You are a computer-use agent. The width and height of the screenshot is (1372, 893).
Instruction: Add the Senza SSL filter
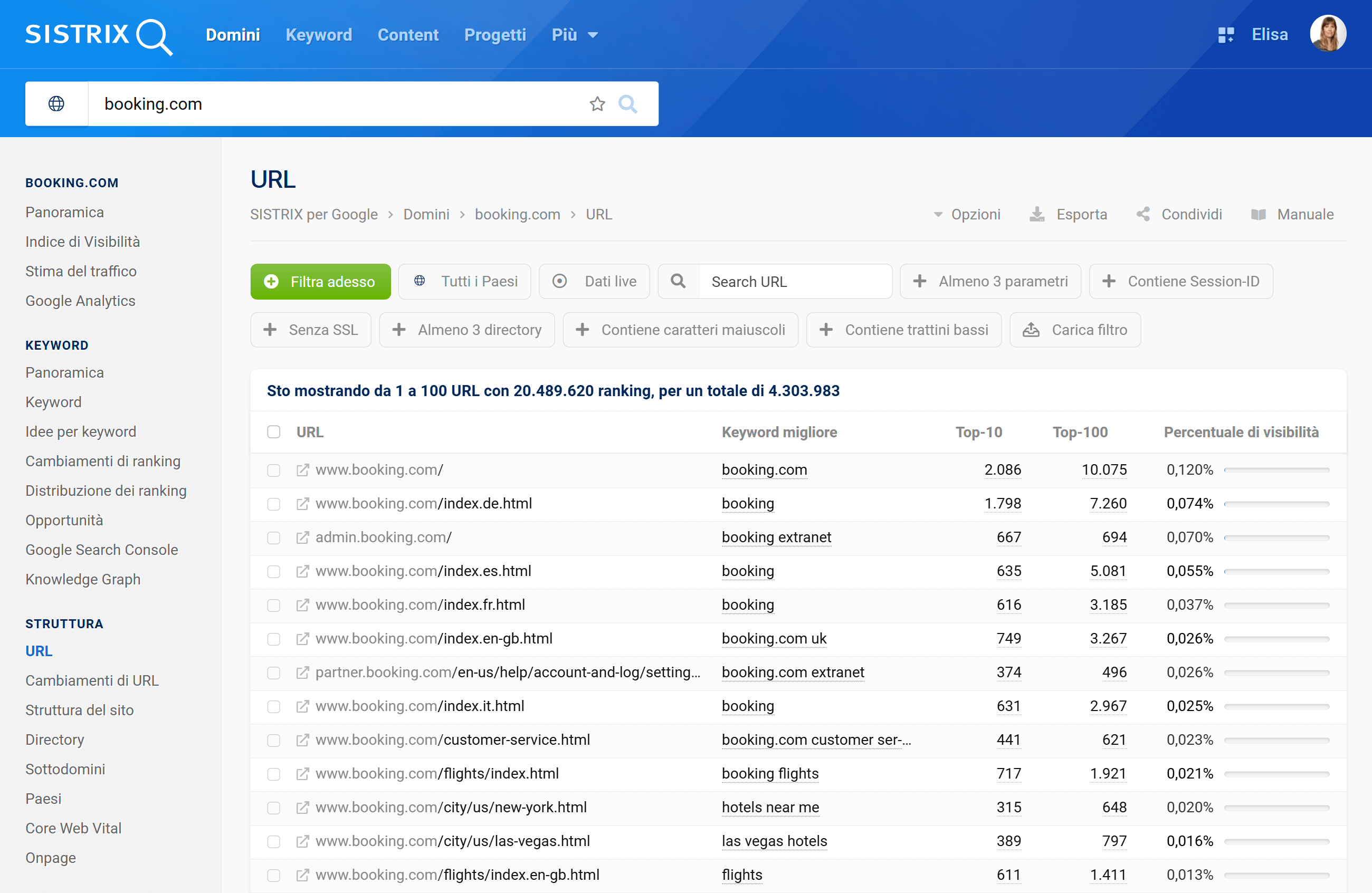(311, 330)
